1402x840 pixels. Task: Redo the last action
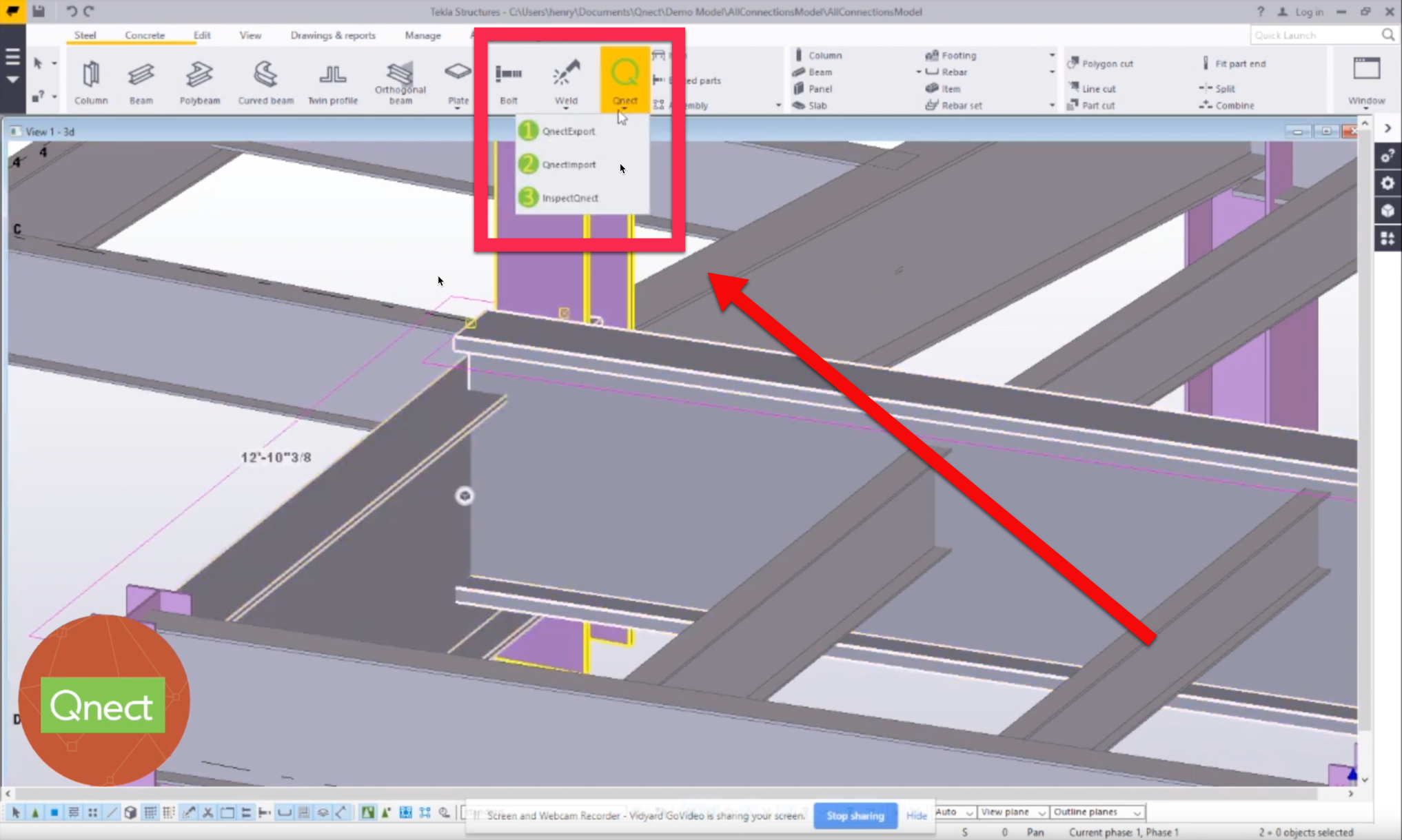[x=89, y=11]
